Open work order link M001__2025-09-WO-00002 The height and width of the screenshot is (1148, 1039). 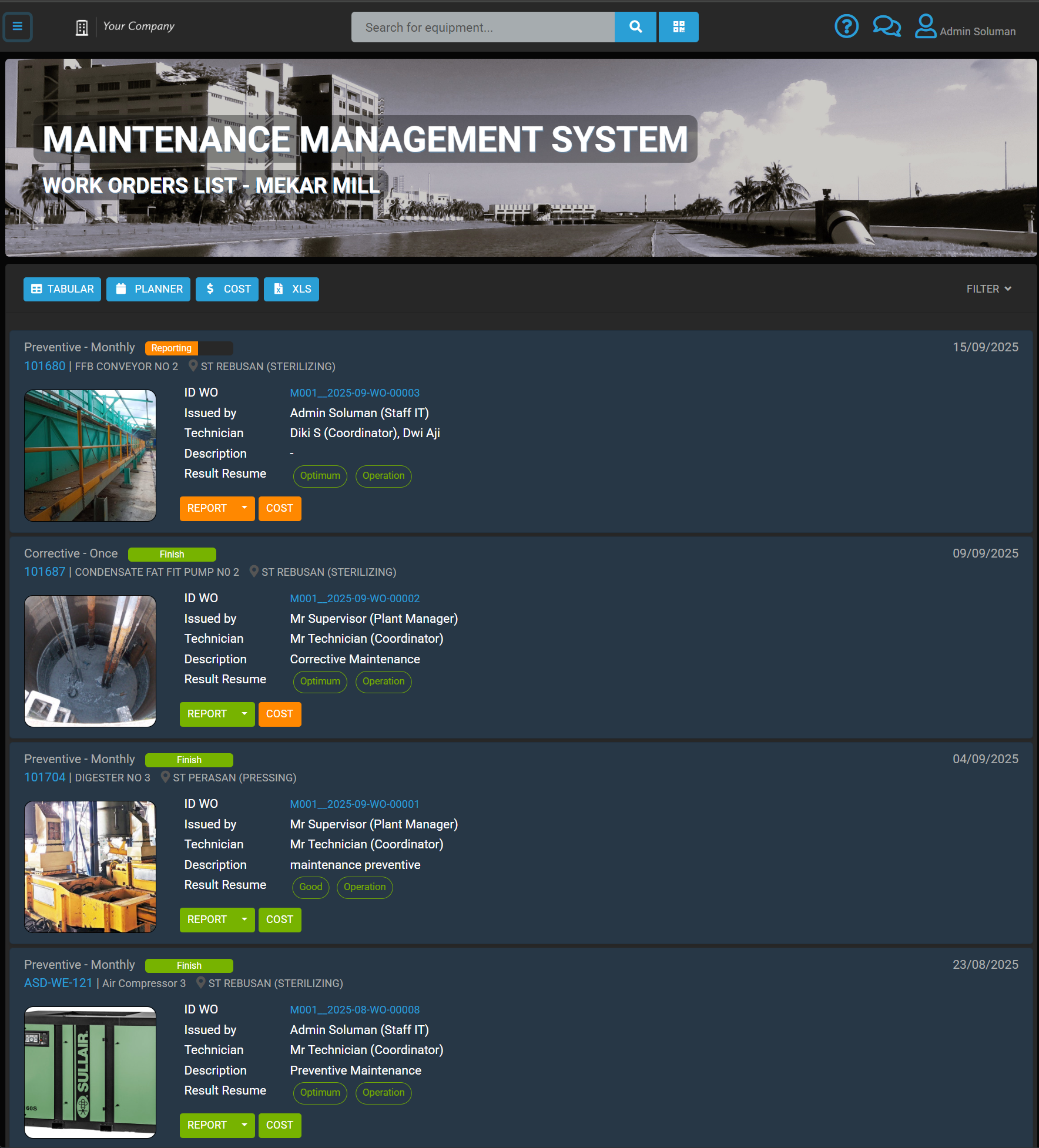point(355,599)
